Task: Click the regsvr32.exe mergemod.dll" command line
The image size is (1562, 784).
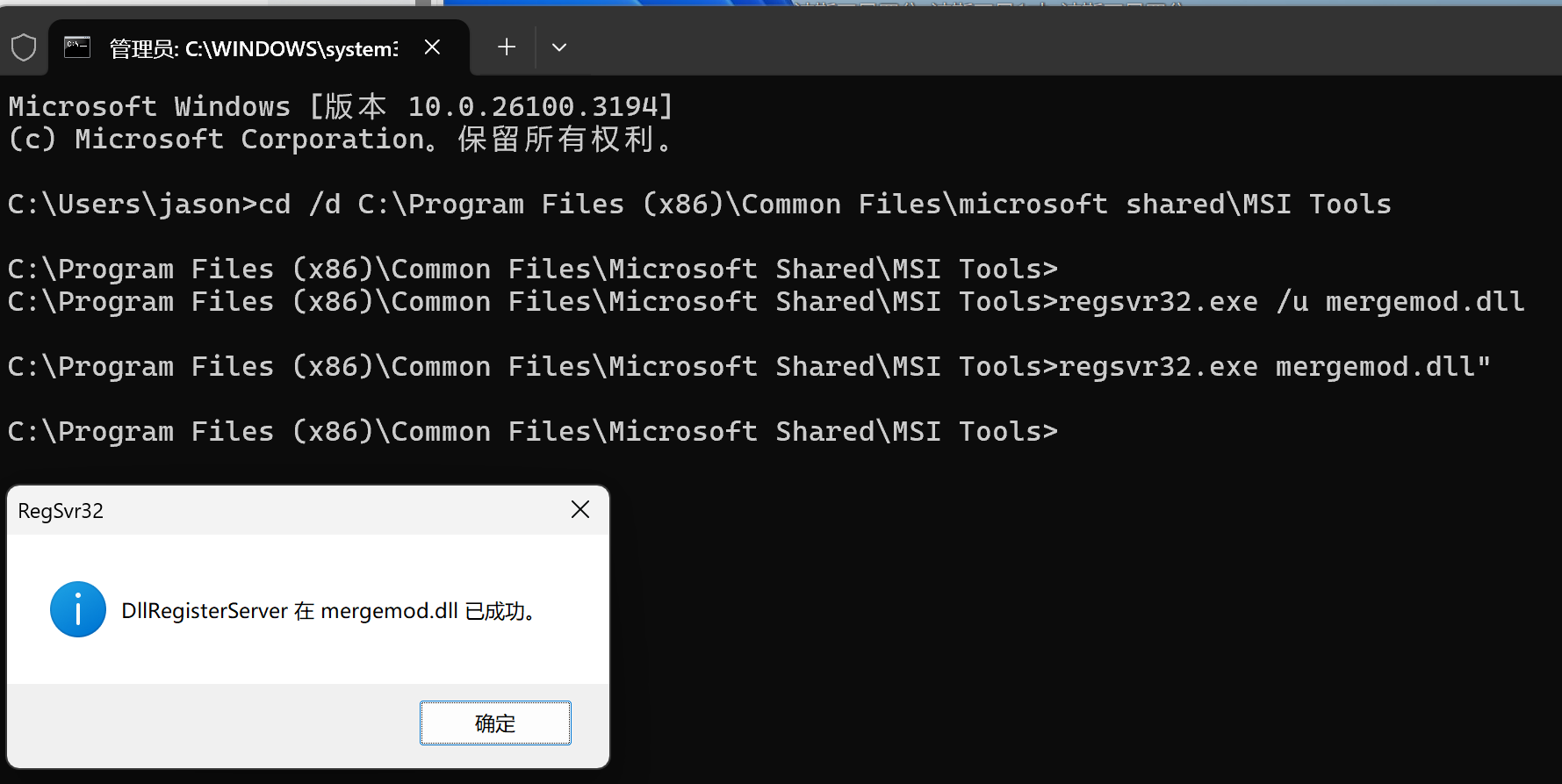Action: pyautogui.click(x=749, y=366)
